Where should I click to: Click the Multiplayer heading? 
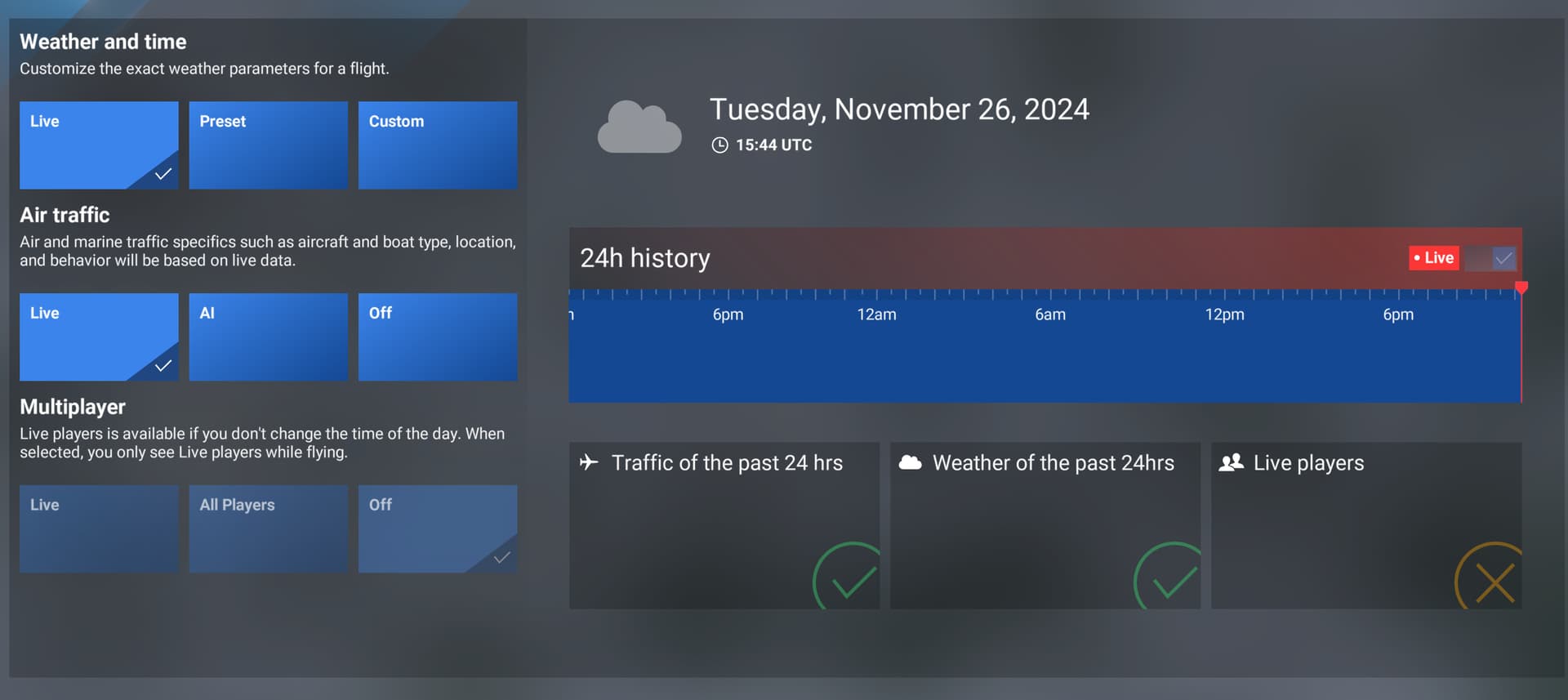pos(73,407)
